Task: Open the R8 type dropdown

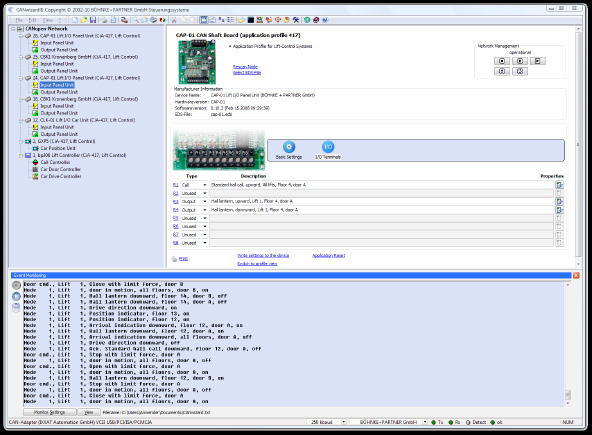Action: click(205, 243)
